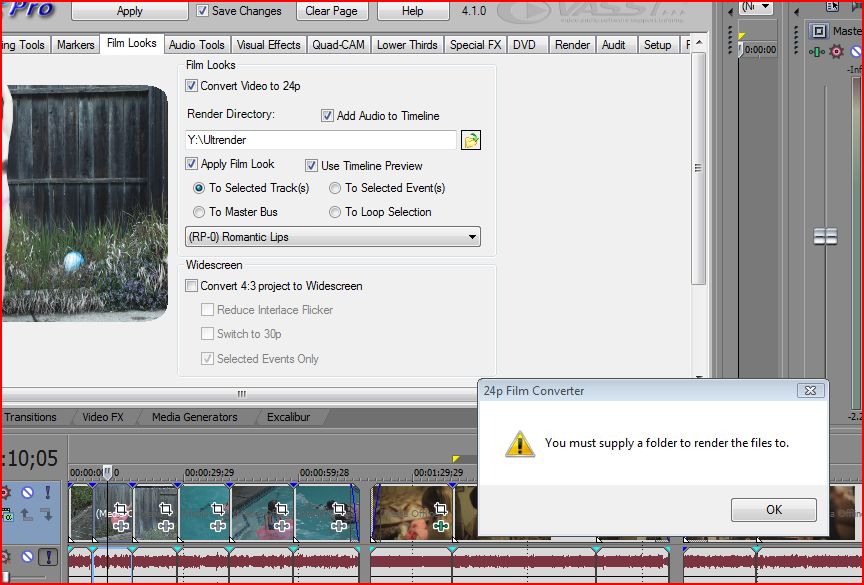Viewport: 864px width, 585px height.
Task: Select the To Master Bus radio button
Action: (199, 212)
